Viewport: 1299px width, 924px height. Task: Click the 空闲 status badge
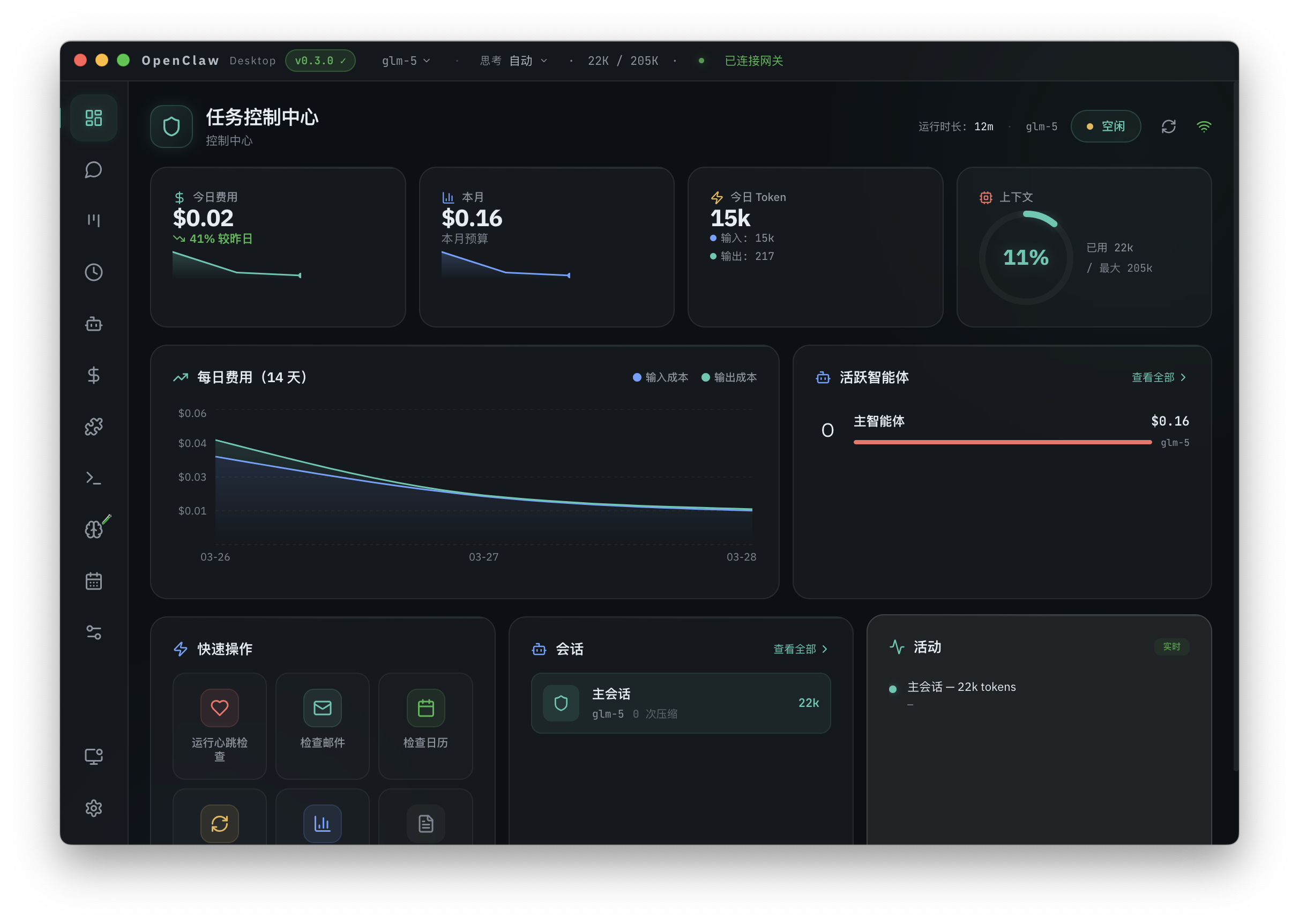(x=1106, y=126)
